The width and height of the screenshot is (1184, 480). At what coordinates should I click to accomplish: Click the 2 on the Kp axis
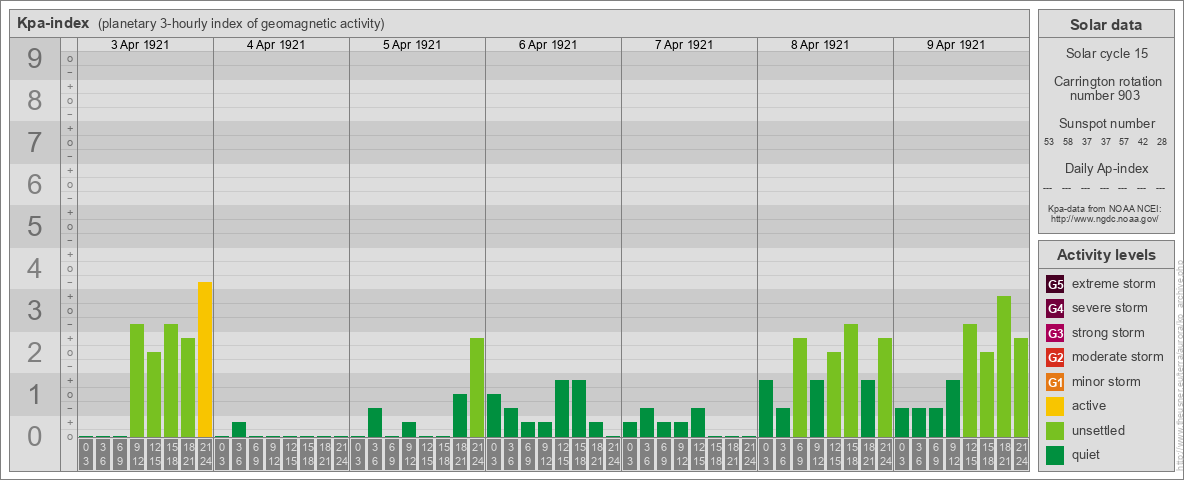(x=34, y=352)
